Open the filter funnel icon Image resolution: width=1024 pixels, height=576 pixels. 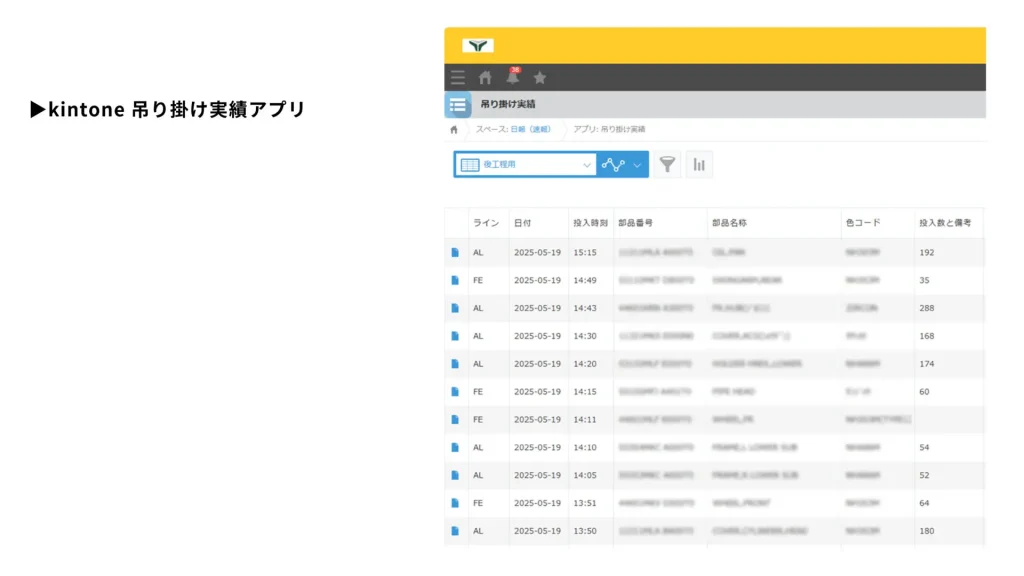point(667,165)
